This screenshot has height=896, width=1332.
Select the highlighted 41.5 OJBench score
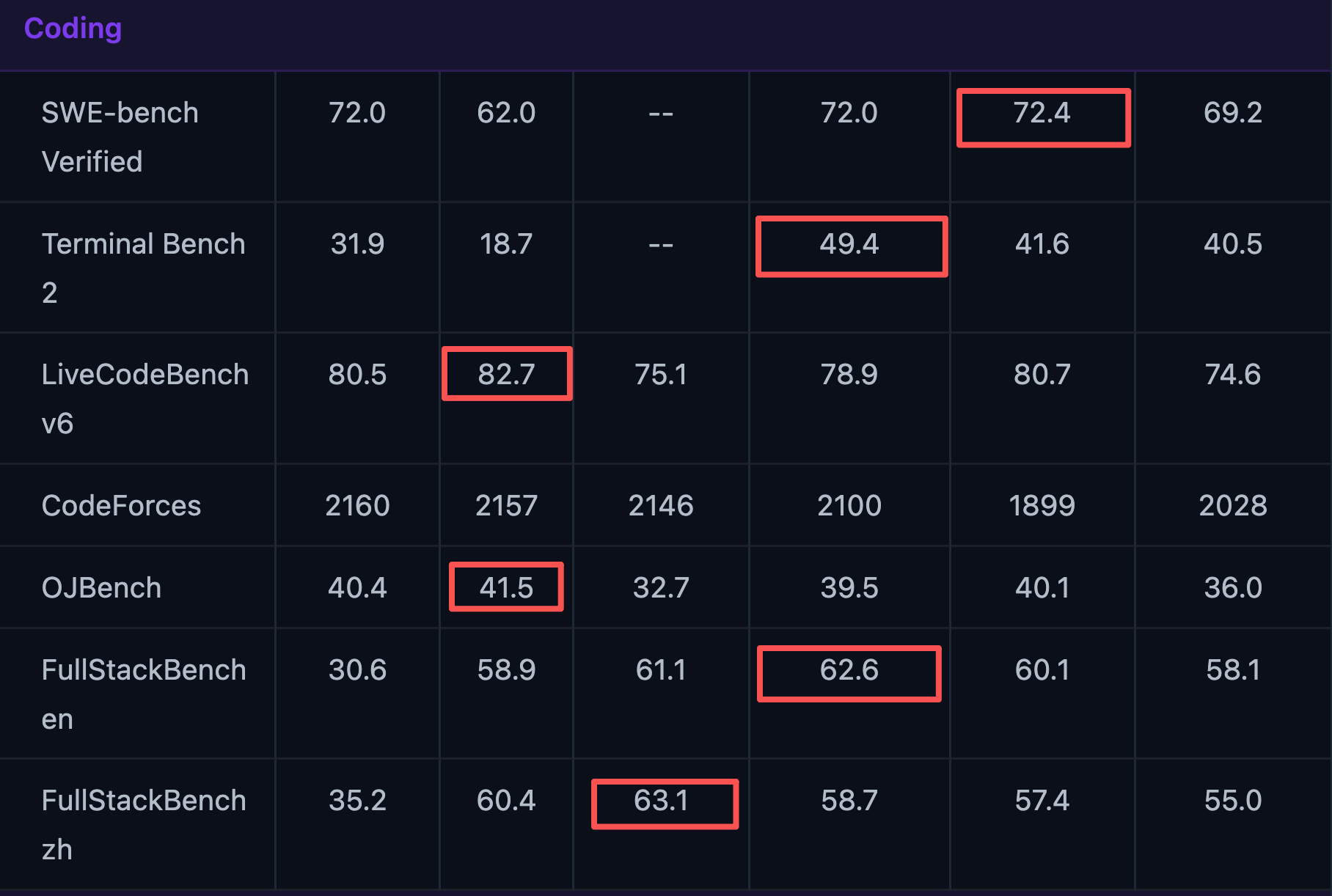tap(506, 587)
